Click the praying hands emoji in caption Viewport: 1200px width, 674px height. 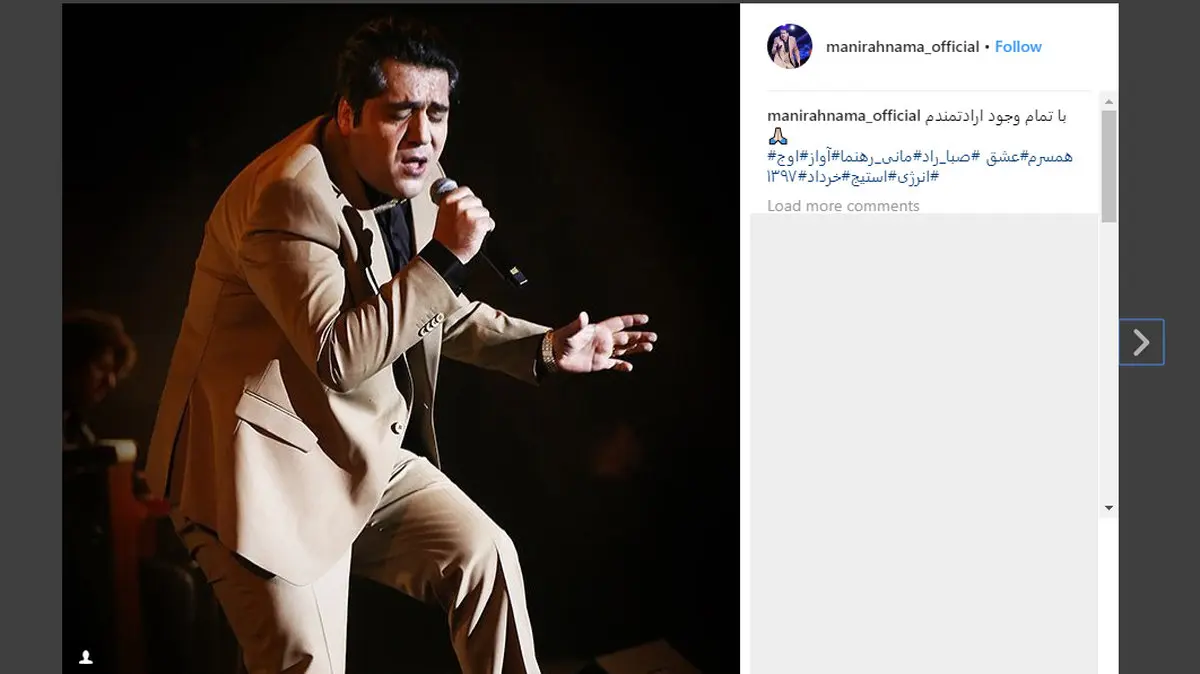pyautogui.click(x=778, y=136)
